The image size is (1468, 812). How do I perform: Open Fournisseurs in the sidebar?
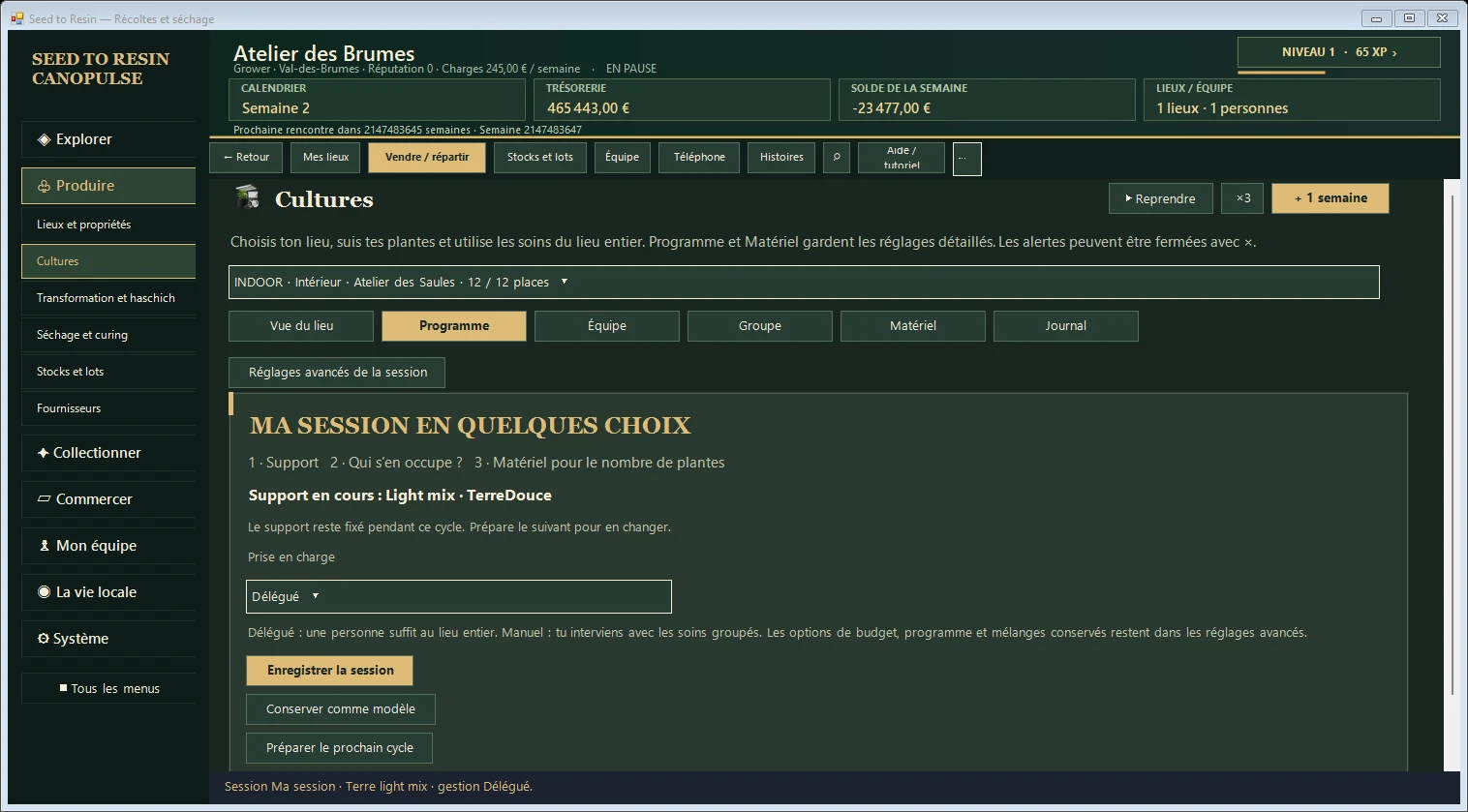click(108, 408)
